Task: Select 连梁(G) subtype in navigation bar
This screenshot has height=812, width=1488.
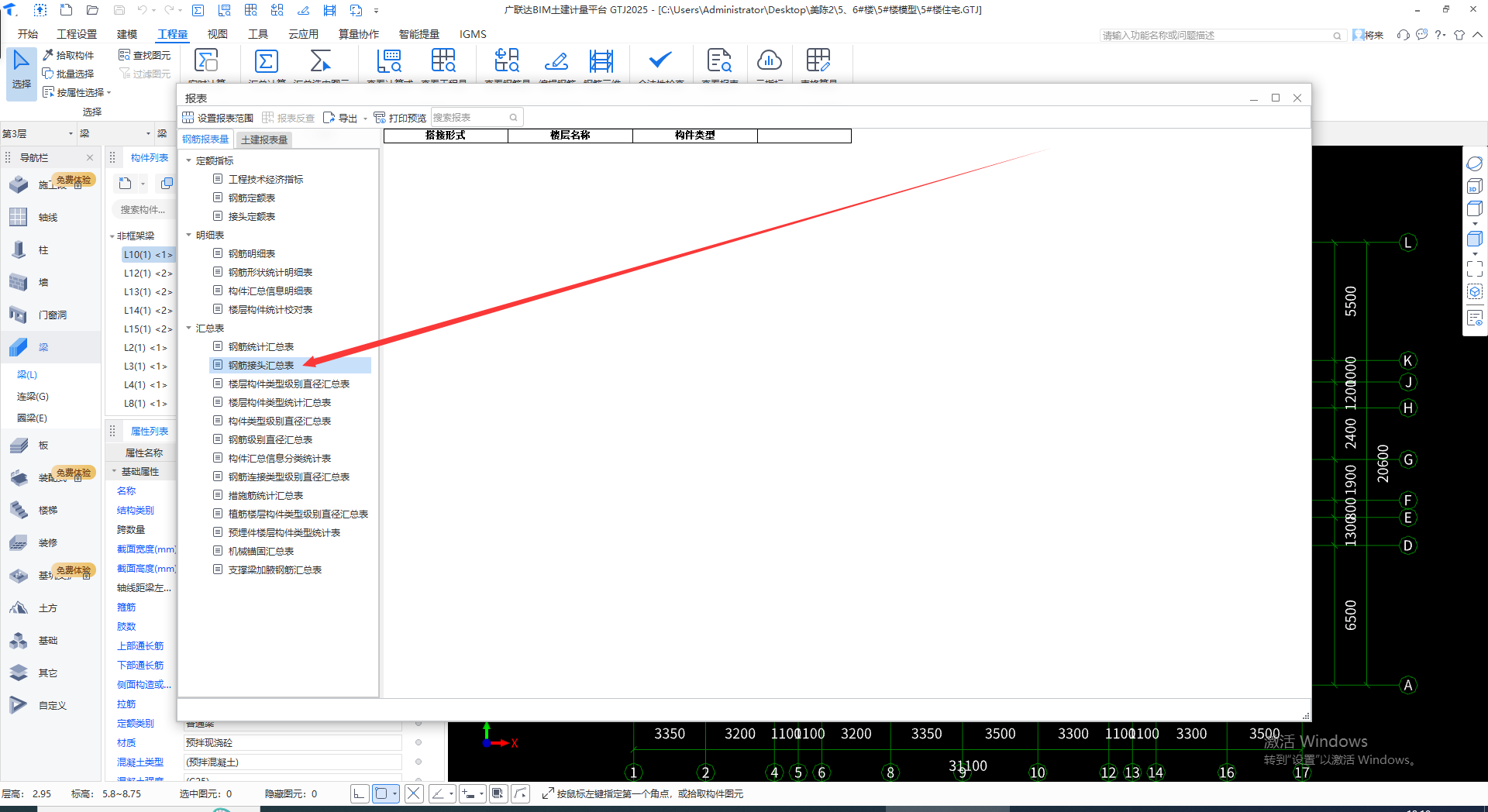Action: coord(33,396)
